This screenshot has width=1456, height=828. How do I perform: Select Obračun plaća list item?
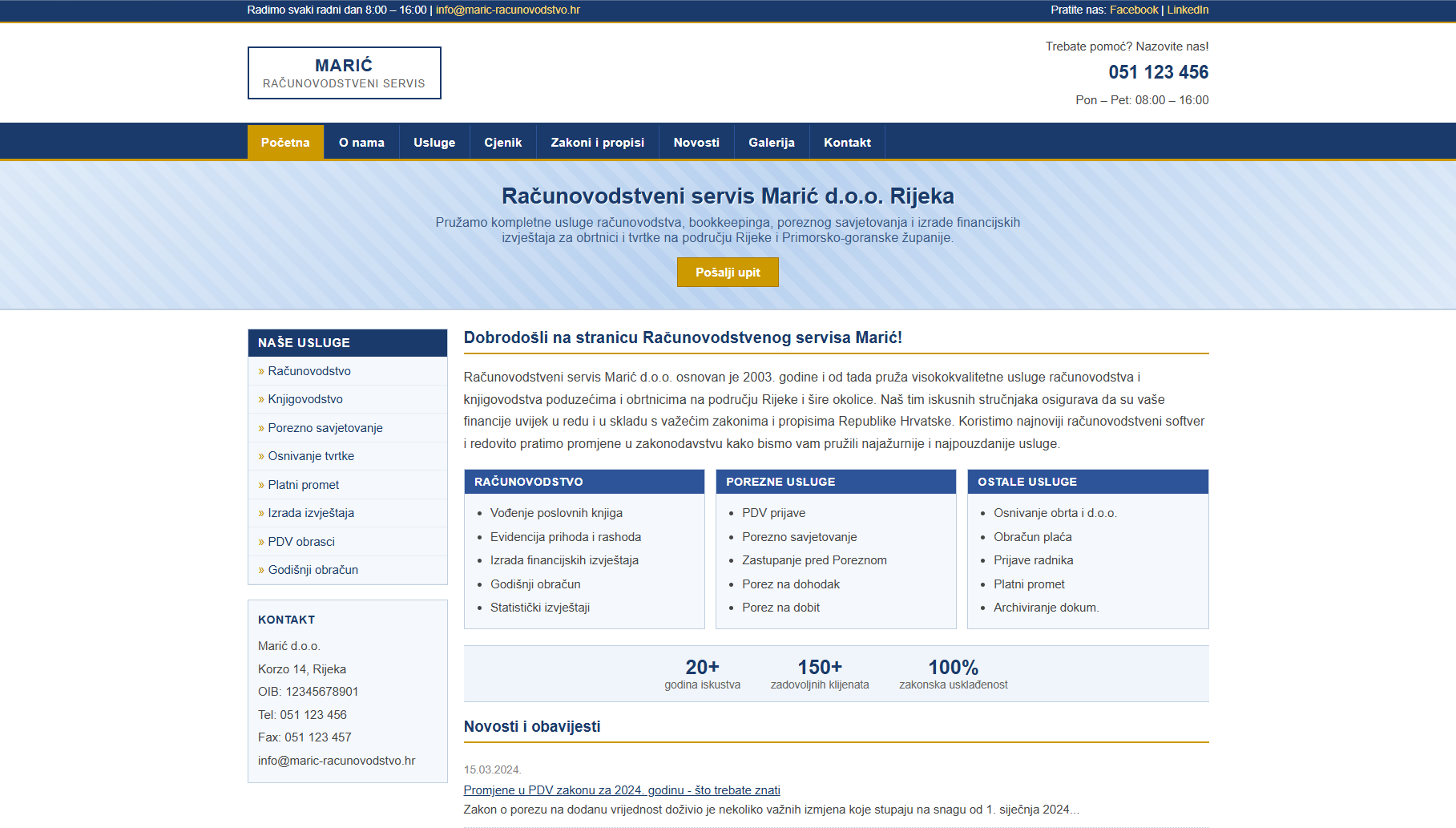pos(1032,537)
